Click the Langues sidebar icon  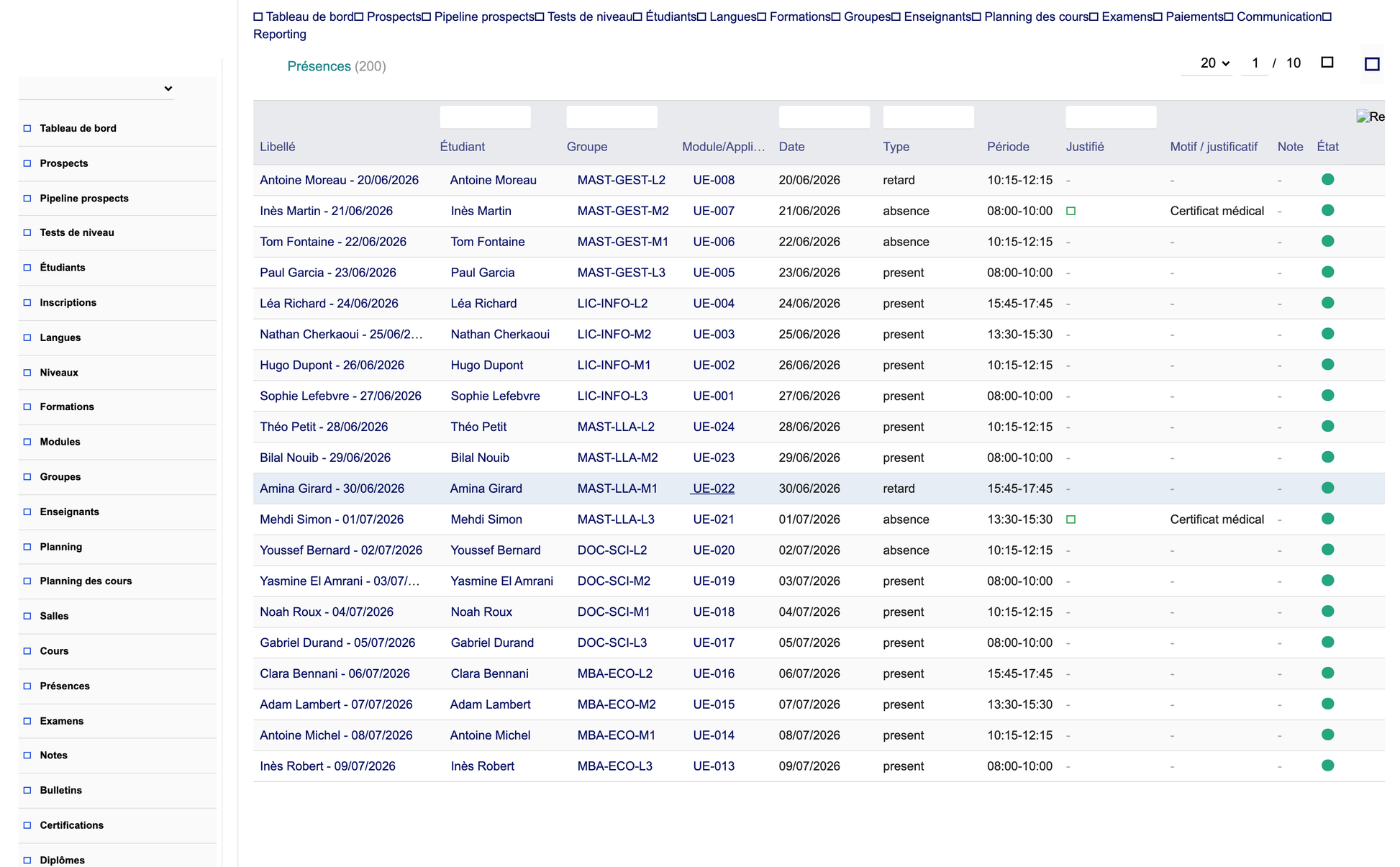coord(27,337)
